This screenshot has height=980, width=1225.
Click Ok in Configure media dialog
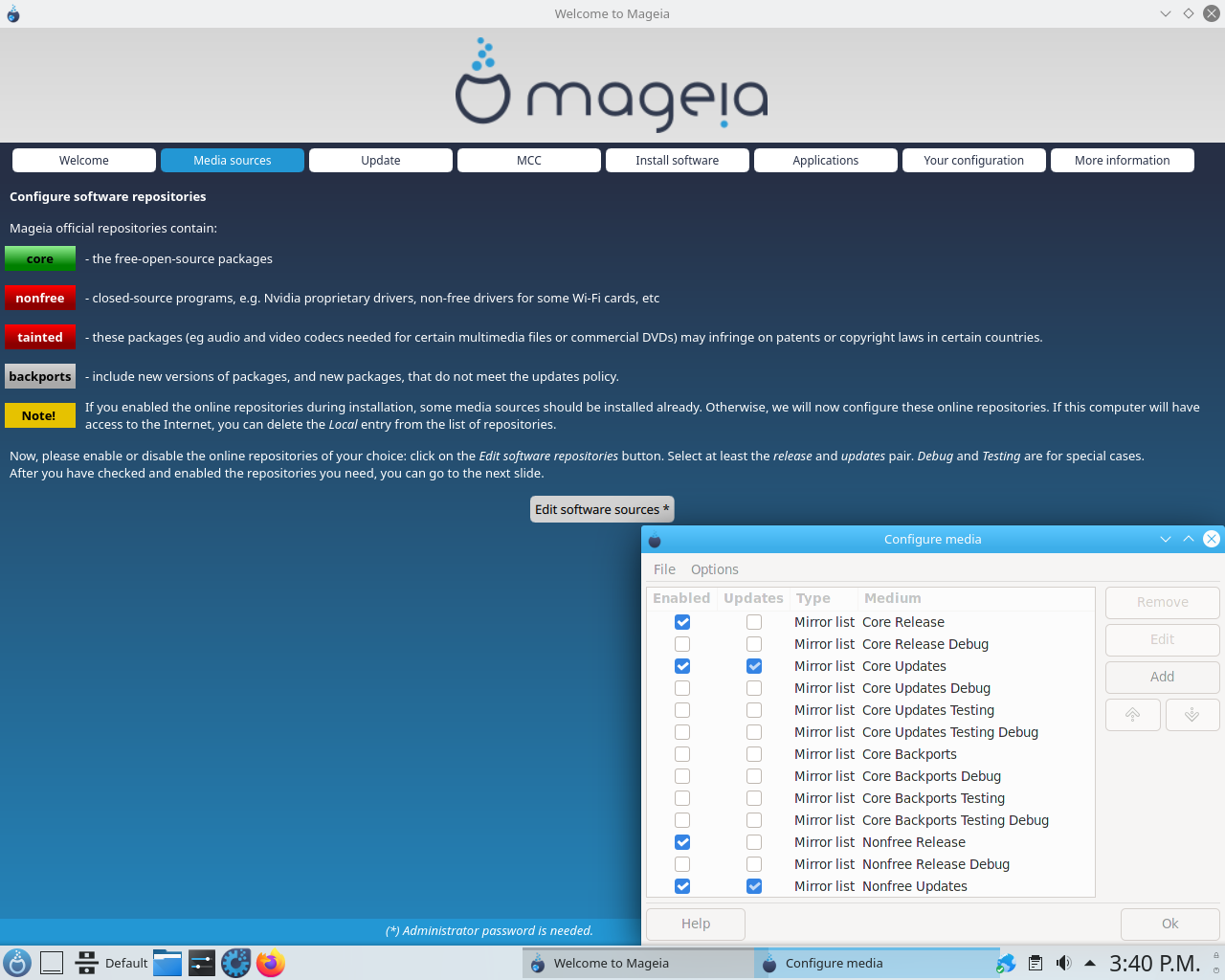pos(1170,924)
